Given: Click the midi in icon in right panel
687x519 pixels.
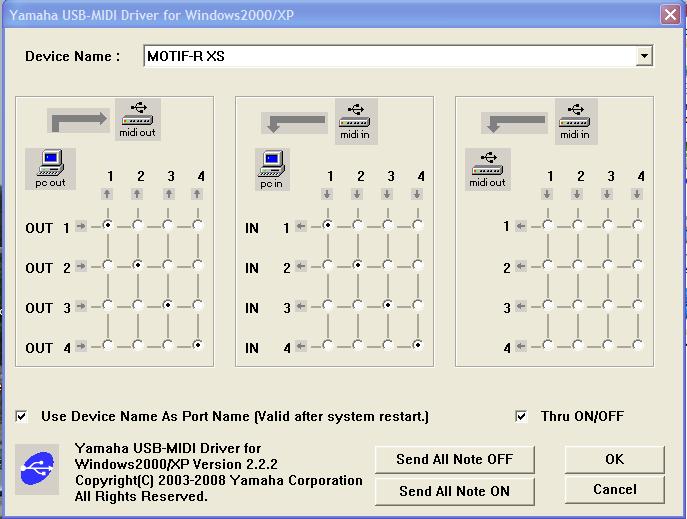Looking at the screenshot, I should click(x=576, y=121).
